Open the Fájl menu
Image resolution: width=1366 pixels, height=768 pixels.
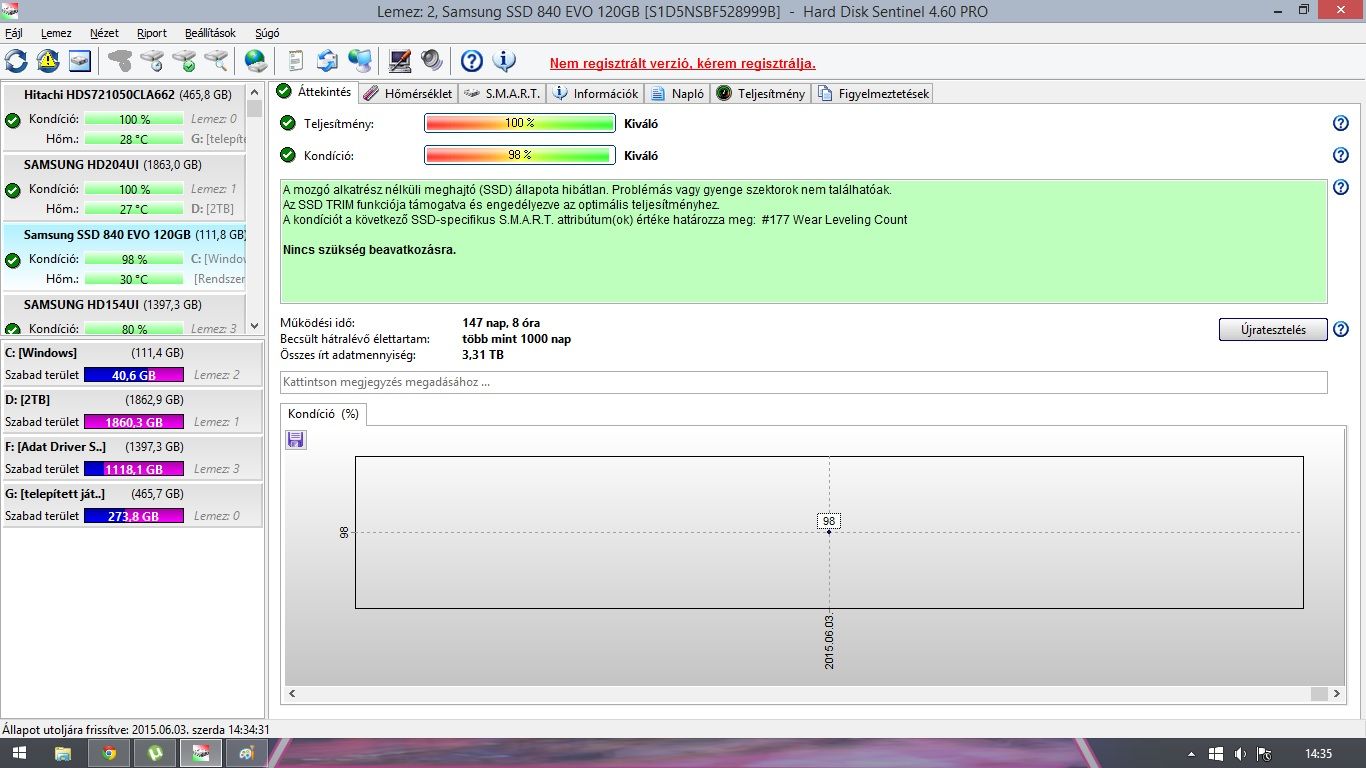point(14,33)
